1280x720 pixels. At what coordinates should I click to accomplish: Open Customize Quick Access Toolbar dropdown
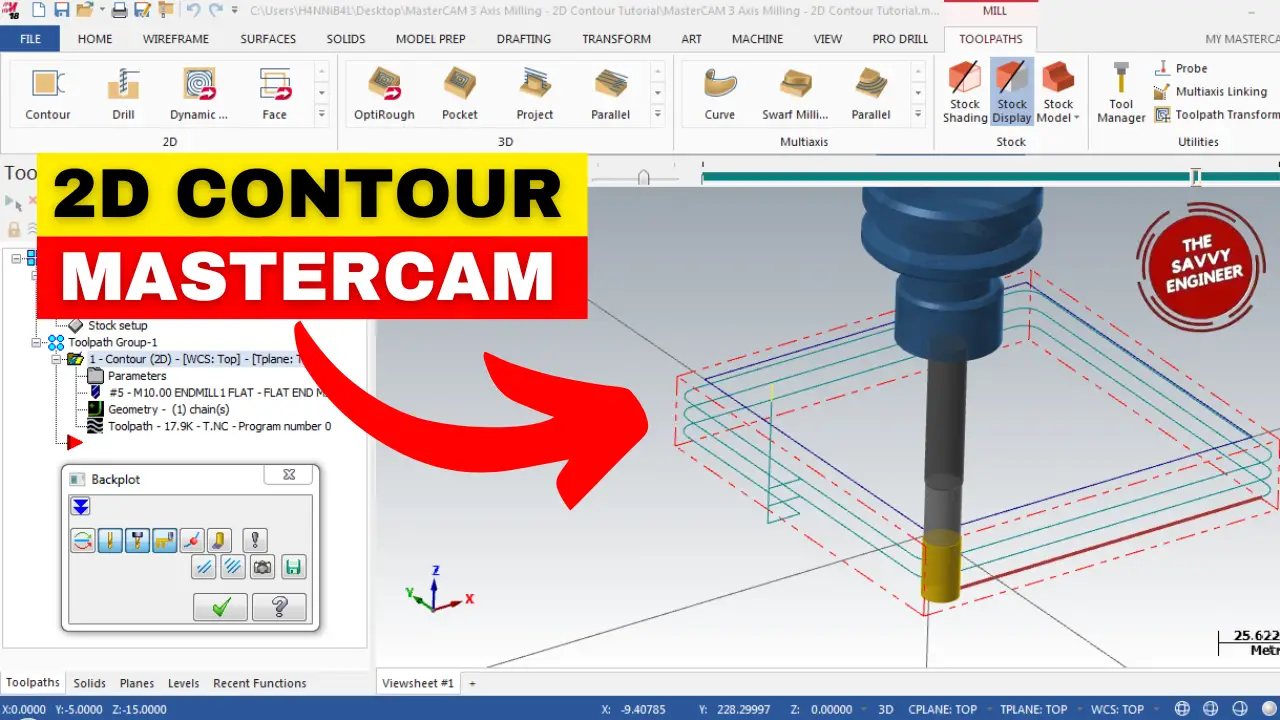(235, 10)
